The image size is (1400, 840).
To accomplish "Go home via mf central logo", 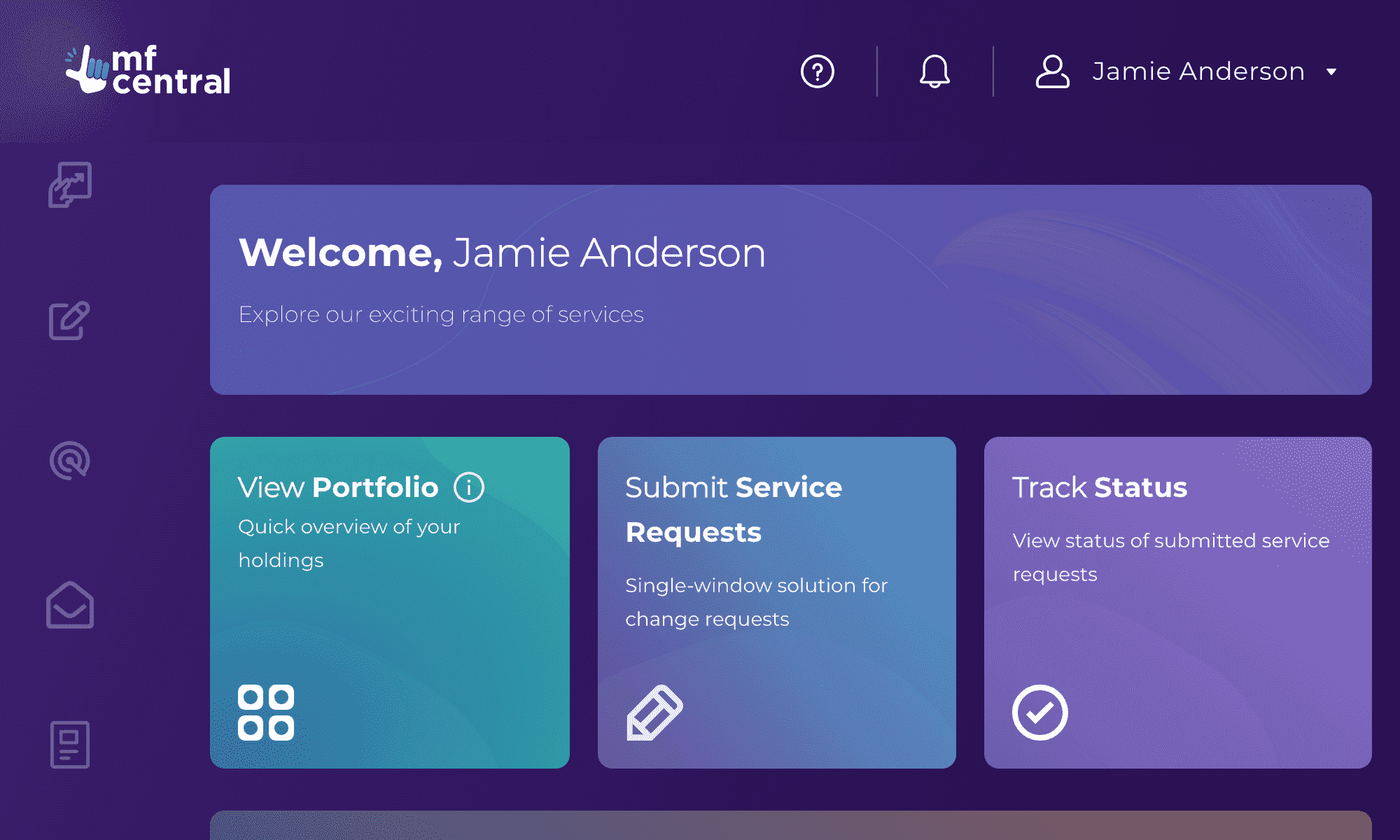I will 148,71.
